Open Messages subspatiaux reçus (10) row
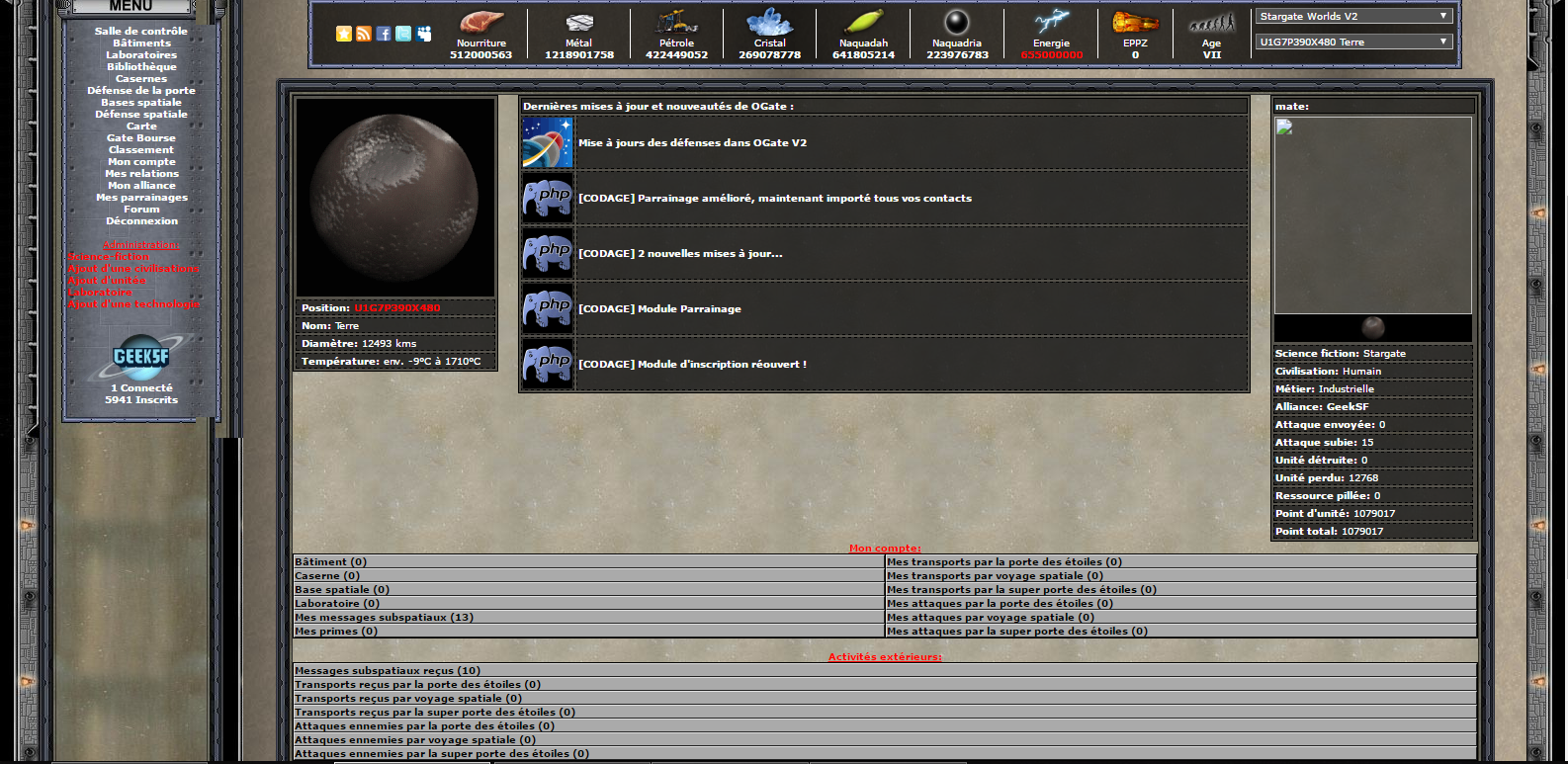The width and height of the screenshot is (1568, 764). [x=885, y=670]
